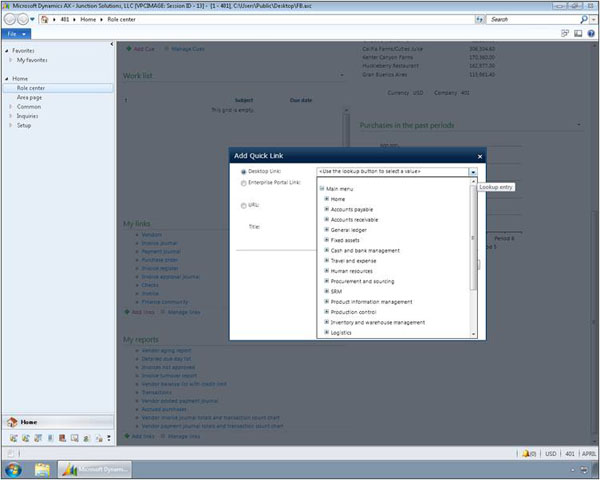Image resolution: width=600 pixels, height=480 pixels.
Task: Click USD currency in status bar
Action: coord(551,454)
